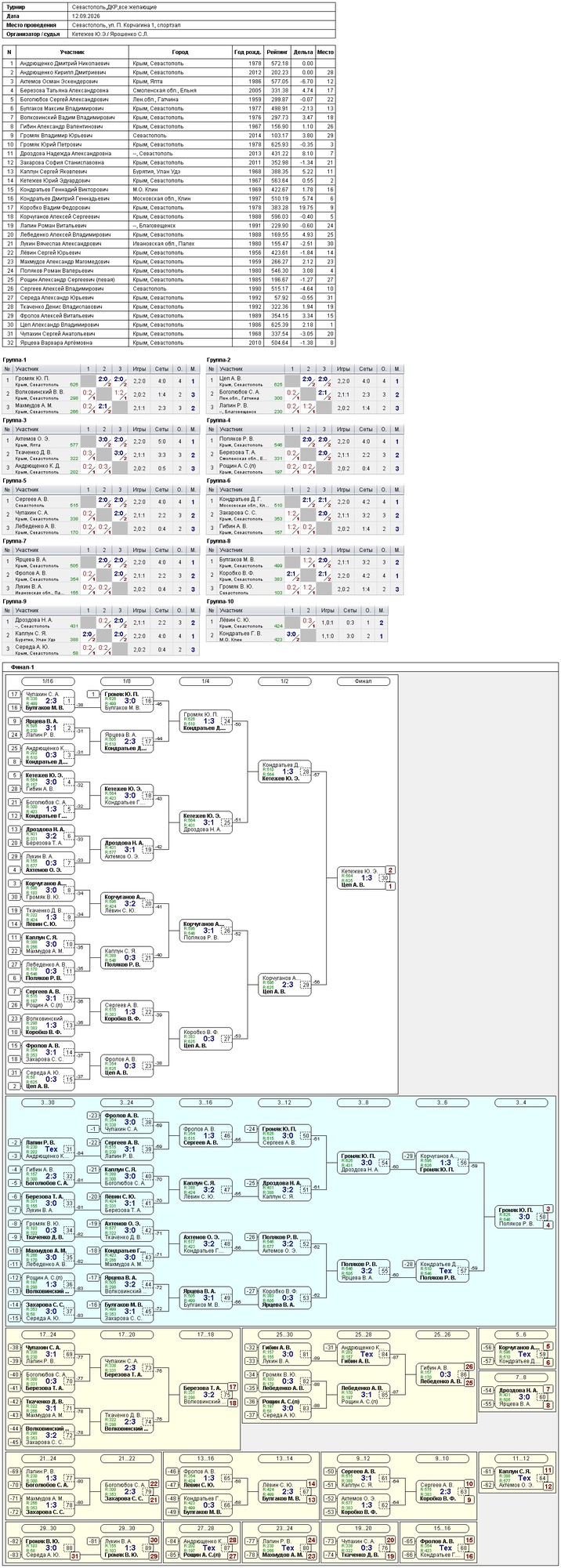Screen dimensions: 561x1568
Task: Click 'Коробко Вадим Федорович' in the participant table
Action: pyautogui.click(x=55, y=208)
